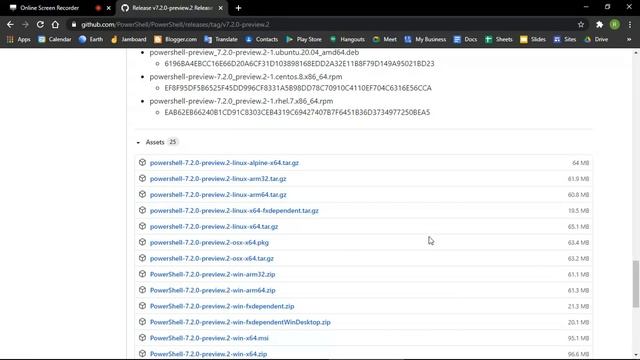Open the Jamboard bookmark
The width and height of the screenshot is (640, 360).
pyautogui.click(x=128, y=39)
